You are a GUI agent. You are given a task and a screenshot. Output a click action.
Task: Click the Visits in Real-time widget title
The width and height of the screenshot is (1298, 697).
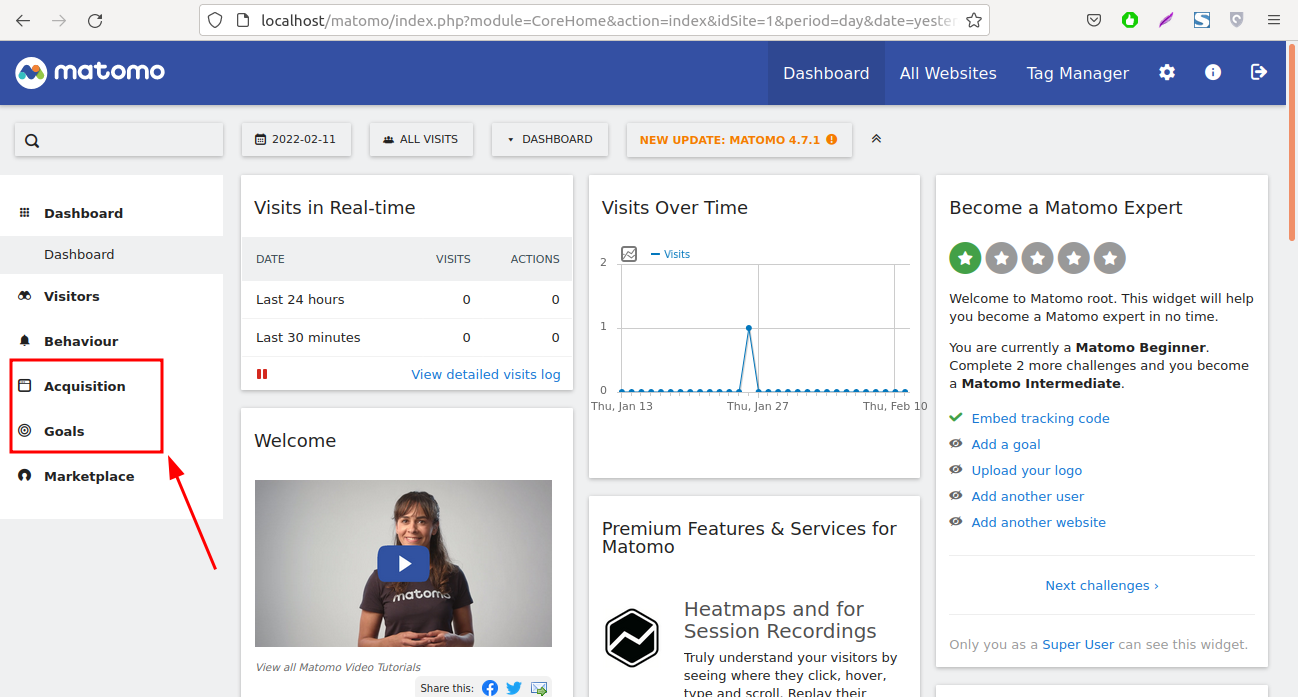pos(335,207)
